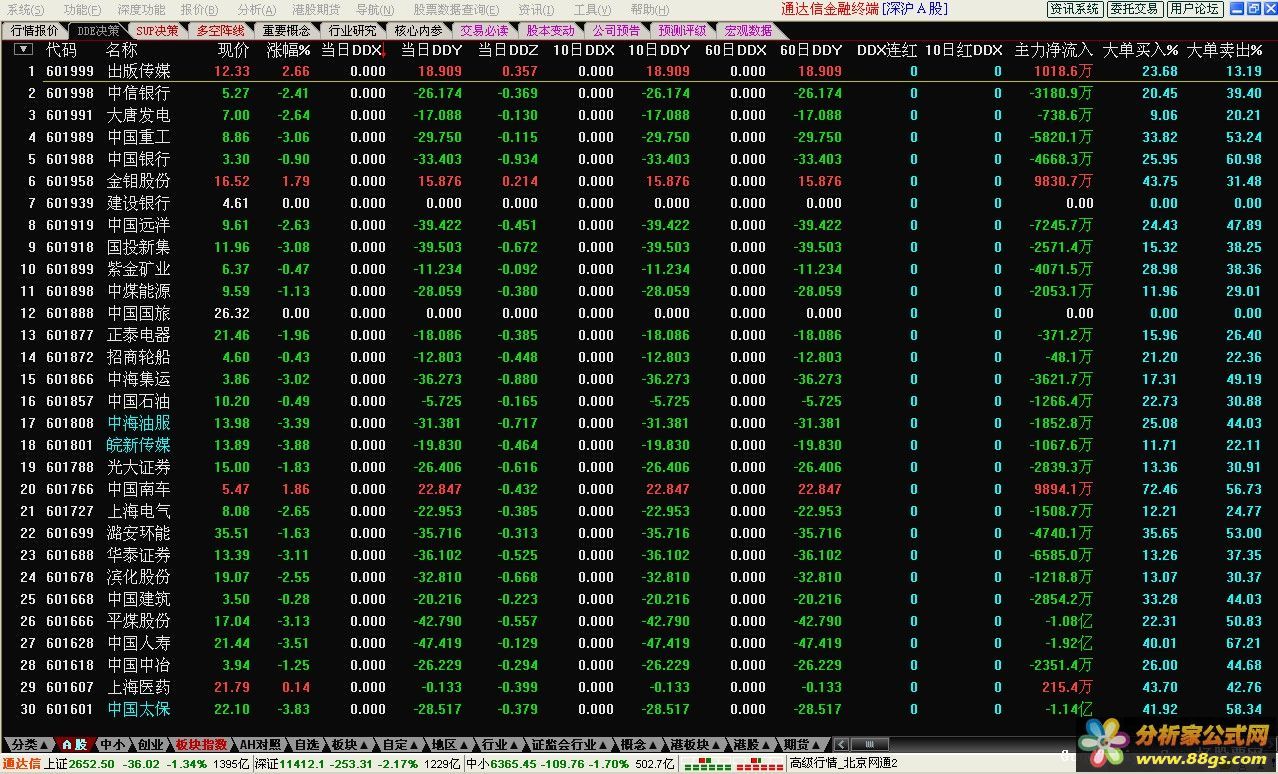The image size is (1278, 774).
Task: Open the 资讯(I) menu
Action: pyautogui.click(x=536, y=9)
